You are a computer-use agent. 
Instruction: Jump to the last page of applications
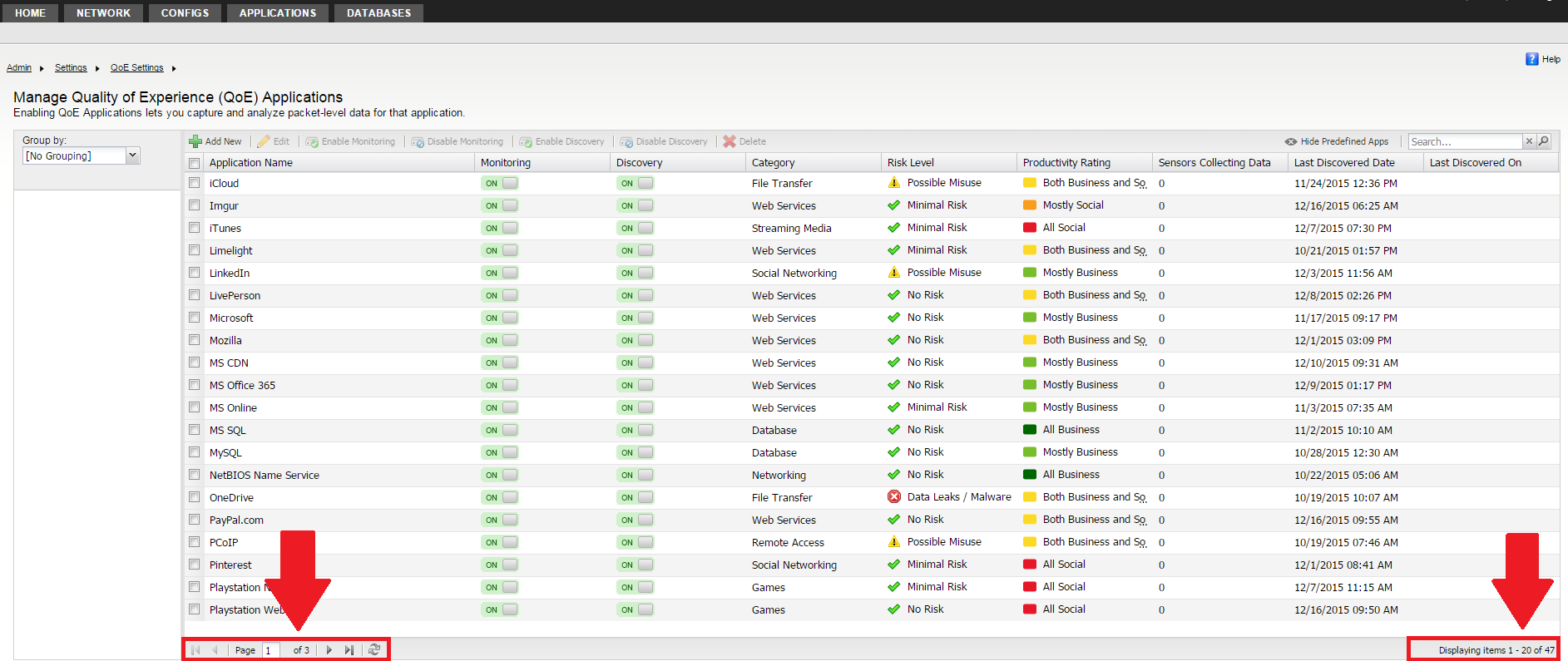[349, 650]
